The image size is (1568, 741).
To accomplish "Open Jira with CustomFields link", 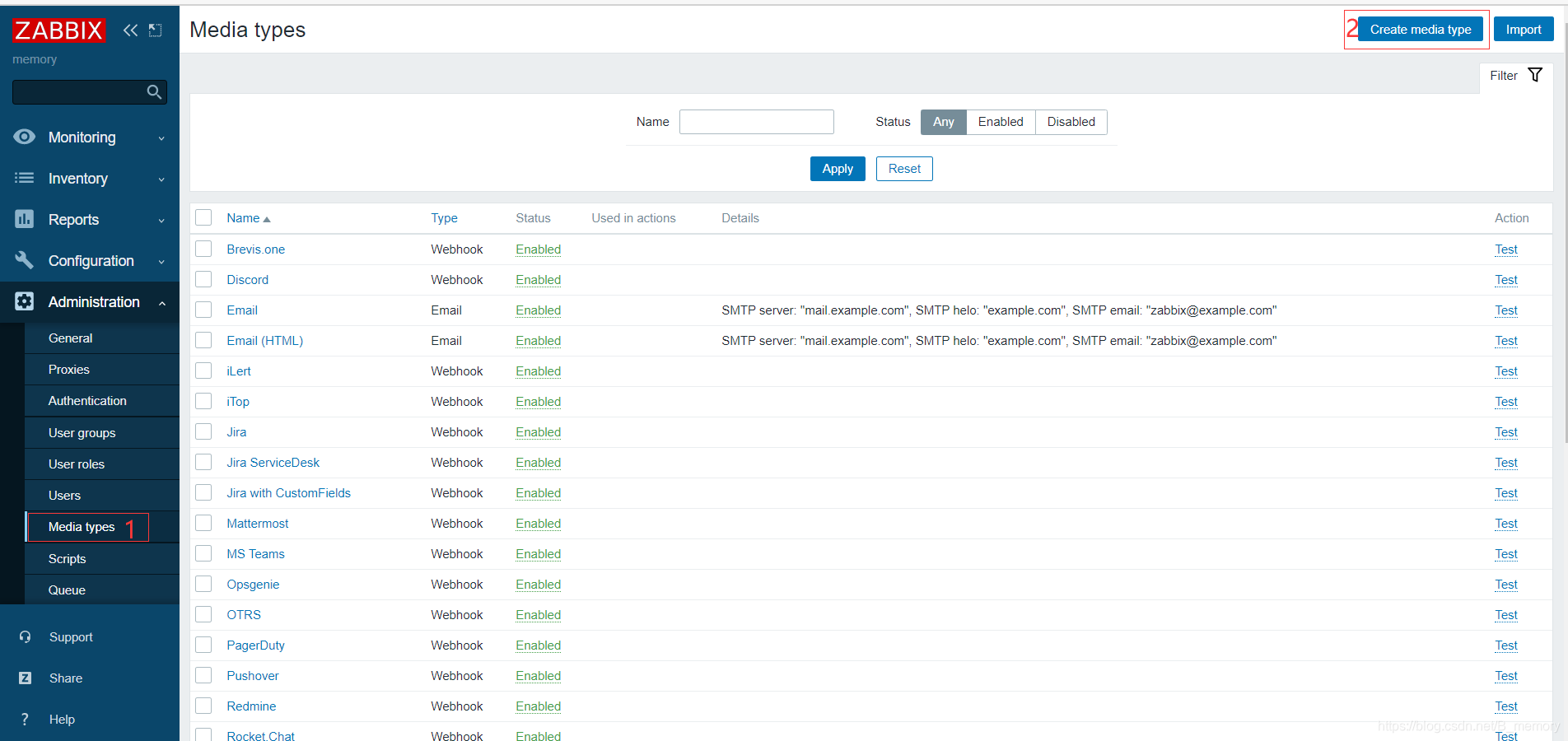I will pos(288,493).
